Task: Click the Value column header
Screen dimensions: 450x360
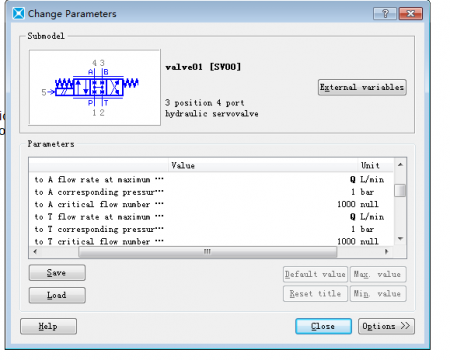Action: click(x=263, y=165)
